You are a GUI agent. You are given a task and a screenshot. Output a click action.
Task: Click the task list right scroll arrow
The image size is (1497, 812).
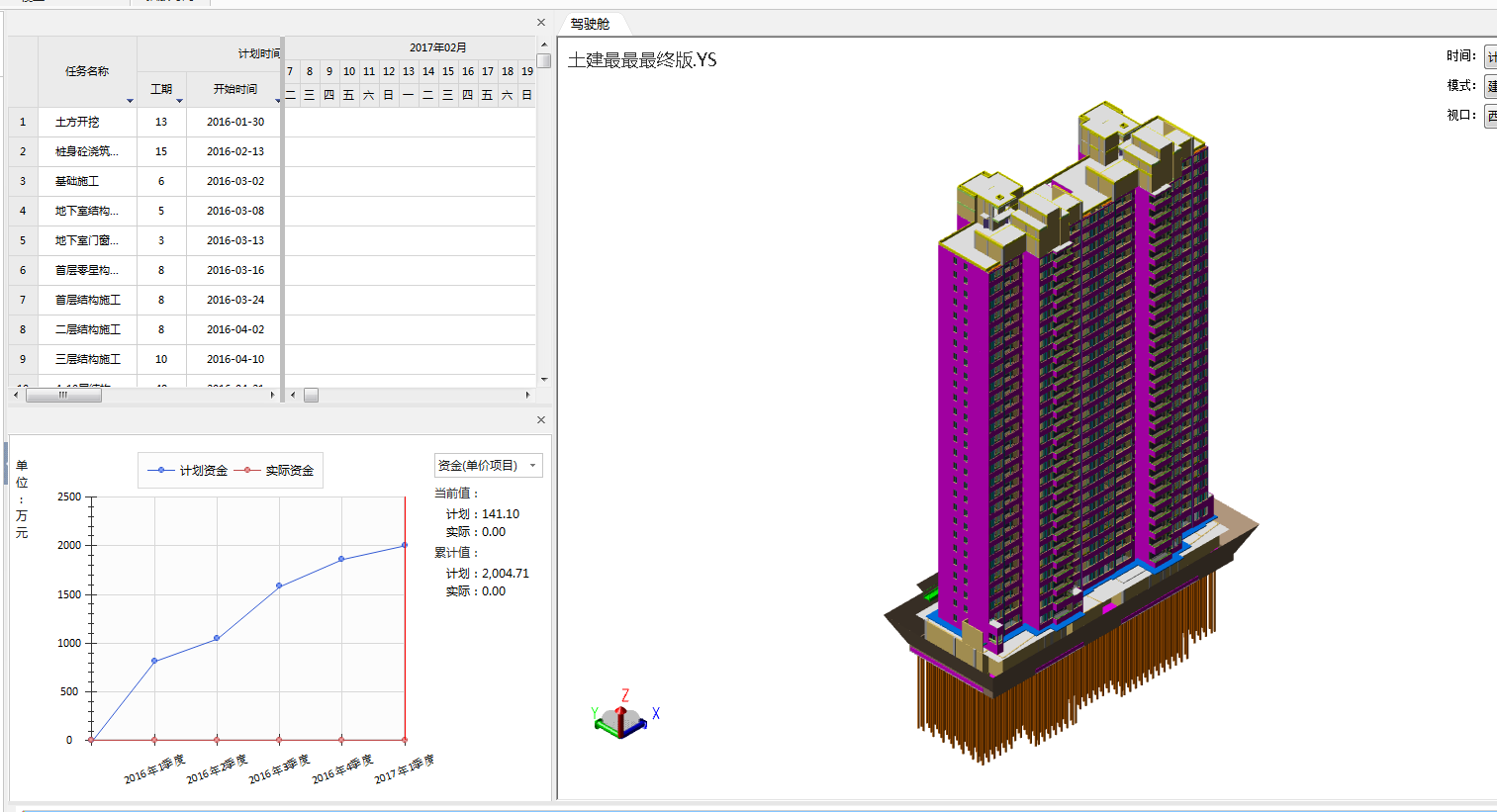[273, 395]
